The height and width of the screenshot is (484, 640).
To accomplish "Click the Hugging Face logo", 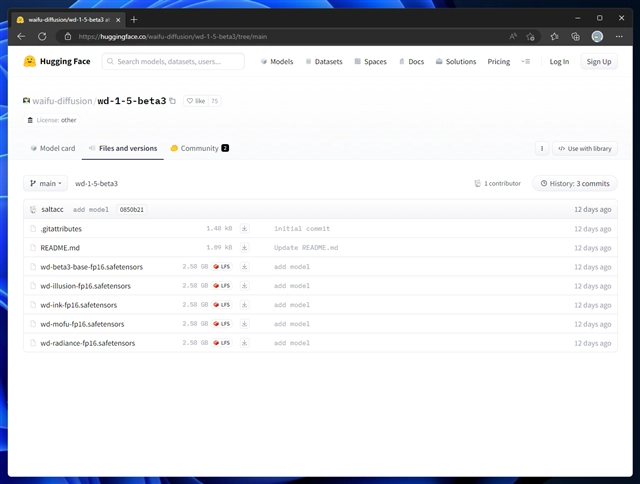I will click(57, 61).
